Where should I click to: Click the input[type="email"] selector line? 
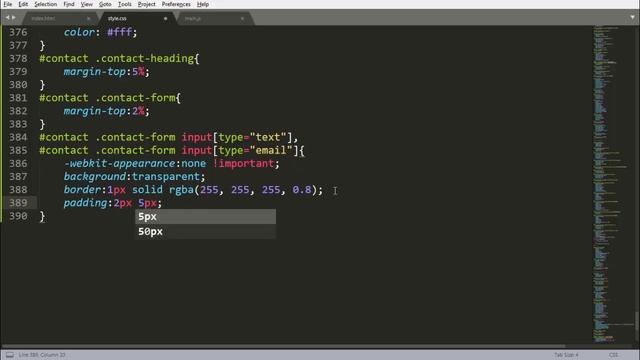[x=172, y=151]
